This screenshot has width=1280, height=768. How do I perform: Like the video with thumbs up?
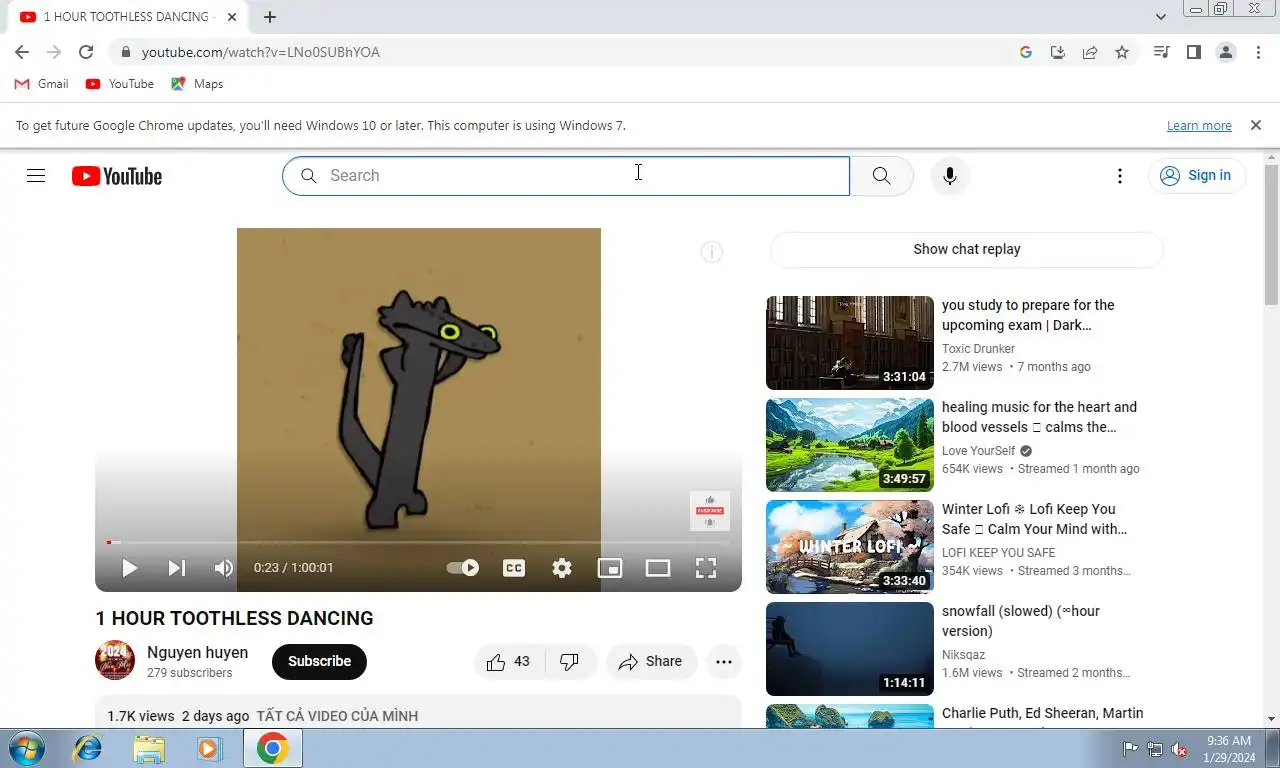click(510, 662)
